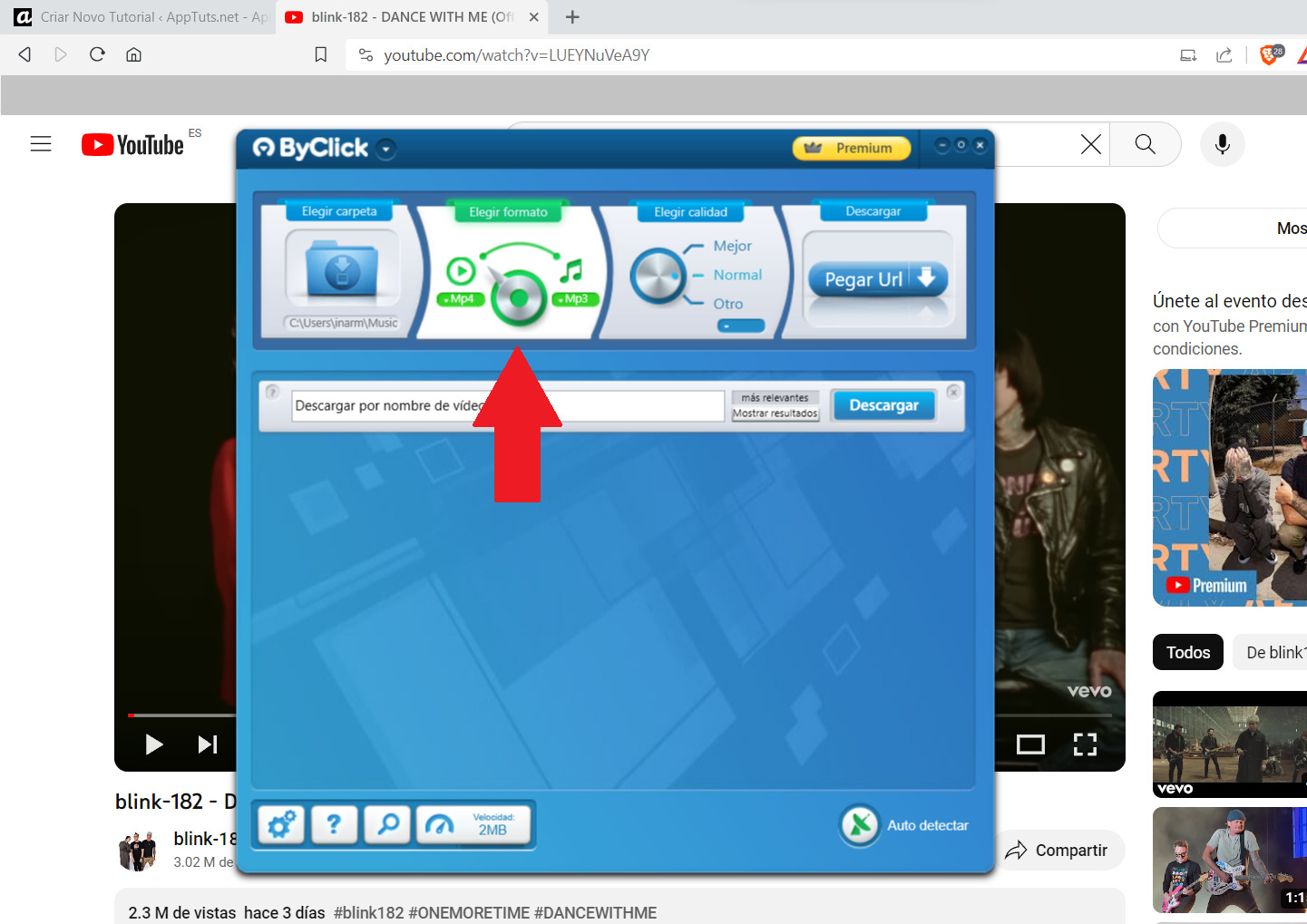Click the Elegir carpeta tab label
This screenshot has width=1307, height=924.
pos(339,211)
